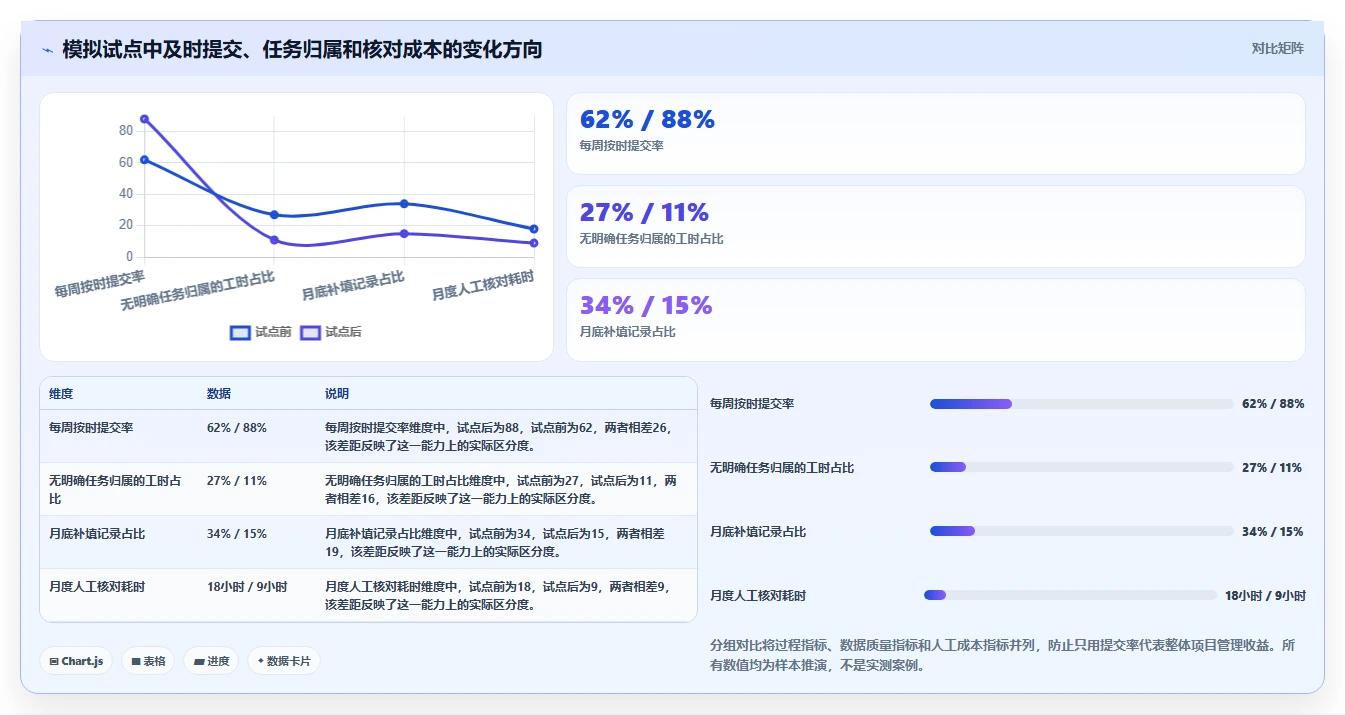Toggle the 试点前 legend series

click(260, 332)
